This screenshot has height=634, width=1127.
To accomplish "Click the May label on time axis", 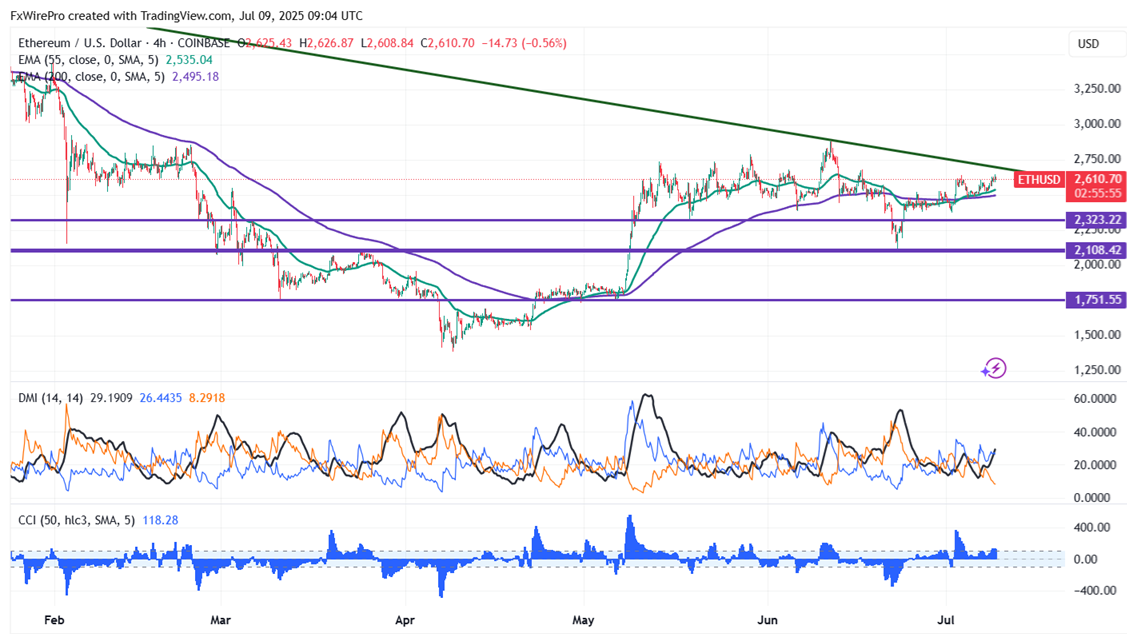I will [583, 620].
